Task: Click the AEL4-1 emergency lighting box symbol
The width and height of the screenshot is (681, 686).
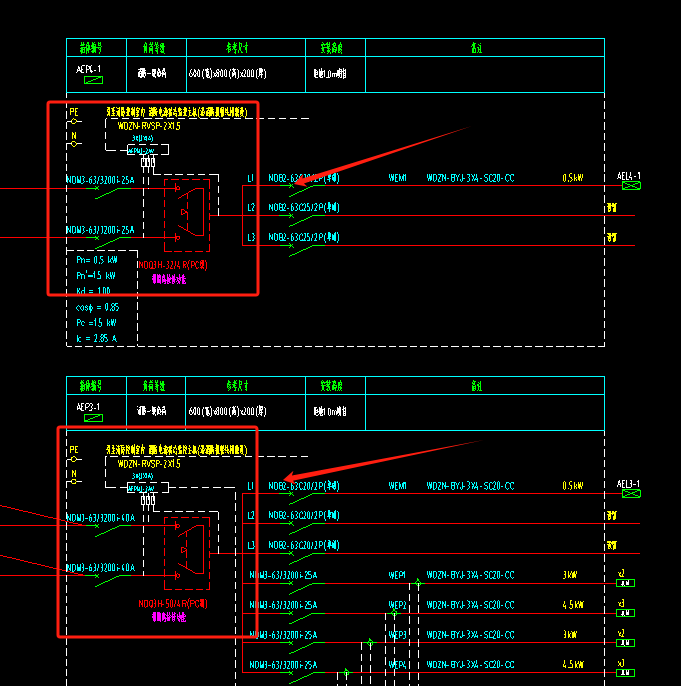Action: tap(631, 186)
